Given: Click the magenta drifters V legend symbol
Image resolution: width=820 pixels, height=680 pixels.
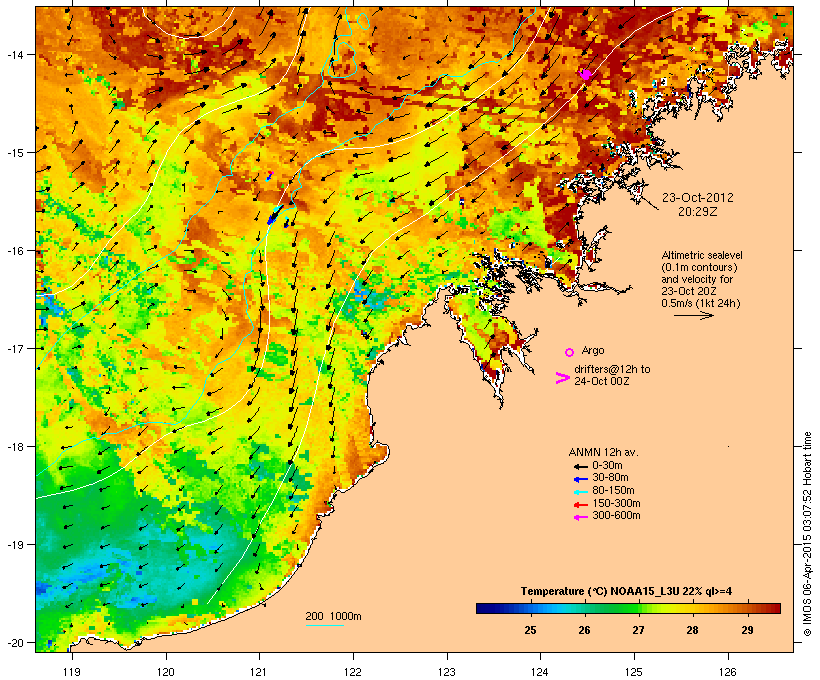Looking at the screenshot, I should point(562,378).
